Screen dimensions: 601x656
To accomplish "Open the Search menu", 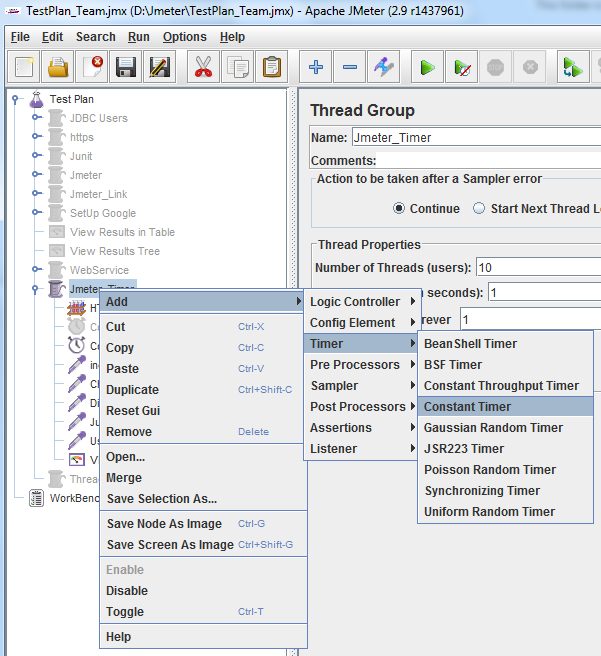I will click(x=95, y=37).
